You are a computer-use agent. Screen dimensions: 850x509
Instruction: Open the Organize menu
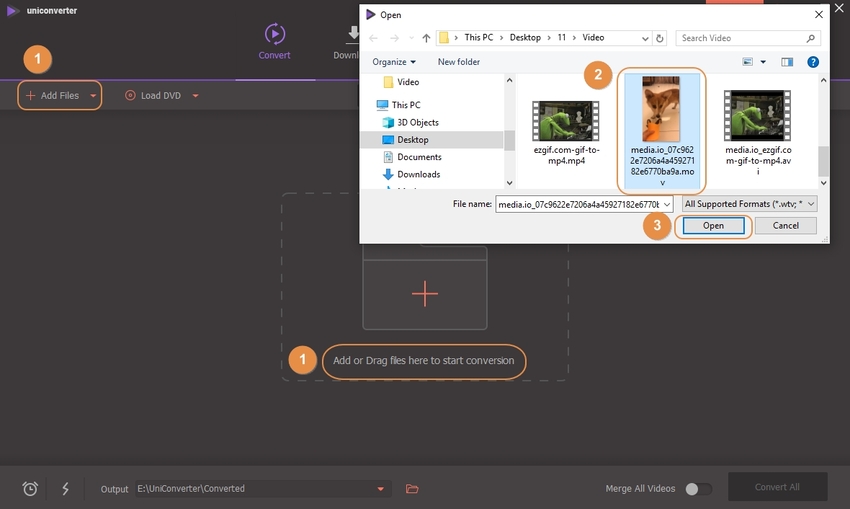[x=394, y=62]
